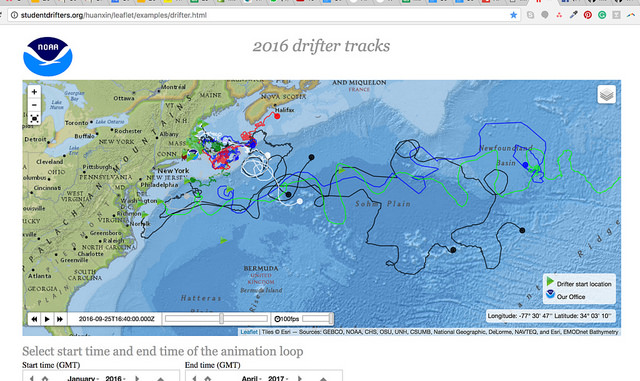The width and height of the screenshot is (640, 381).
Task: Click the gray speech bubble extension icon
Action: pyautogui.click(x=544, y=15)
